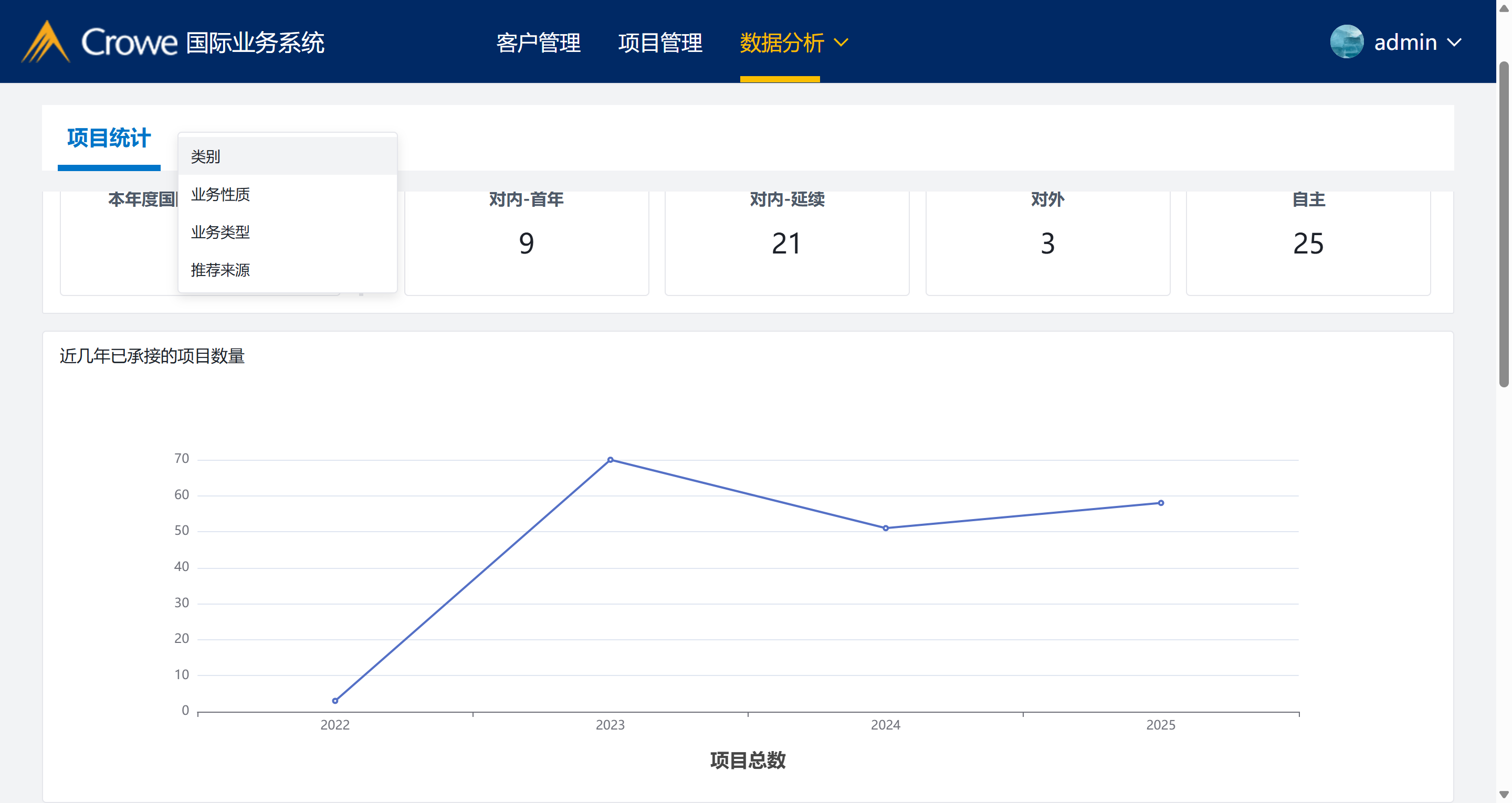Image resolution: width=1512 pixels, height=803 pixels.
Task: Select the 项目统计 tab
Action: click(109, 139)
